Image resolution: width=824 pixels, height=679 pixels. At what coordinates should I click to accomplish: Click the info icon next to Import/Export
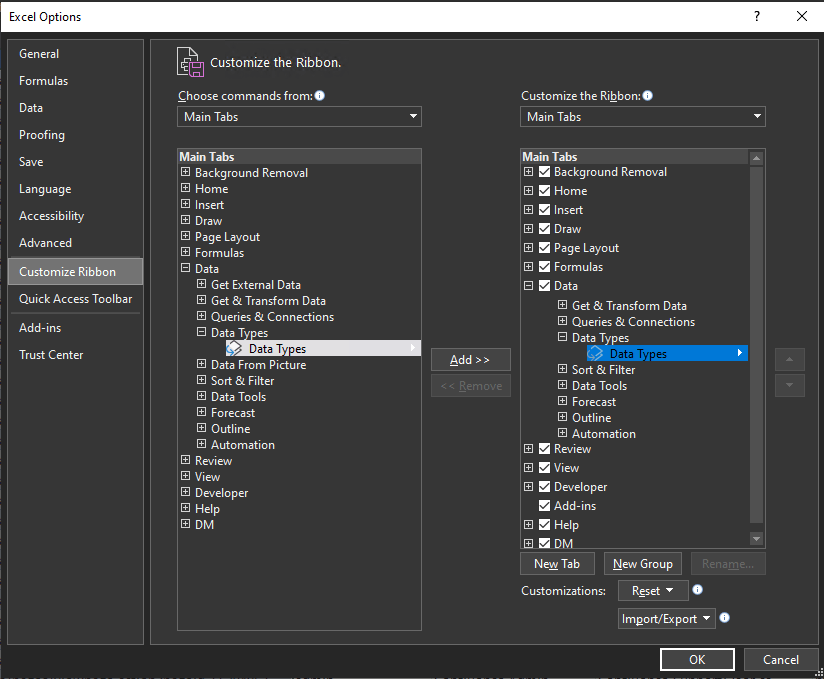pos(724,618)
